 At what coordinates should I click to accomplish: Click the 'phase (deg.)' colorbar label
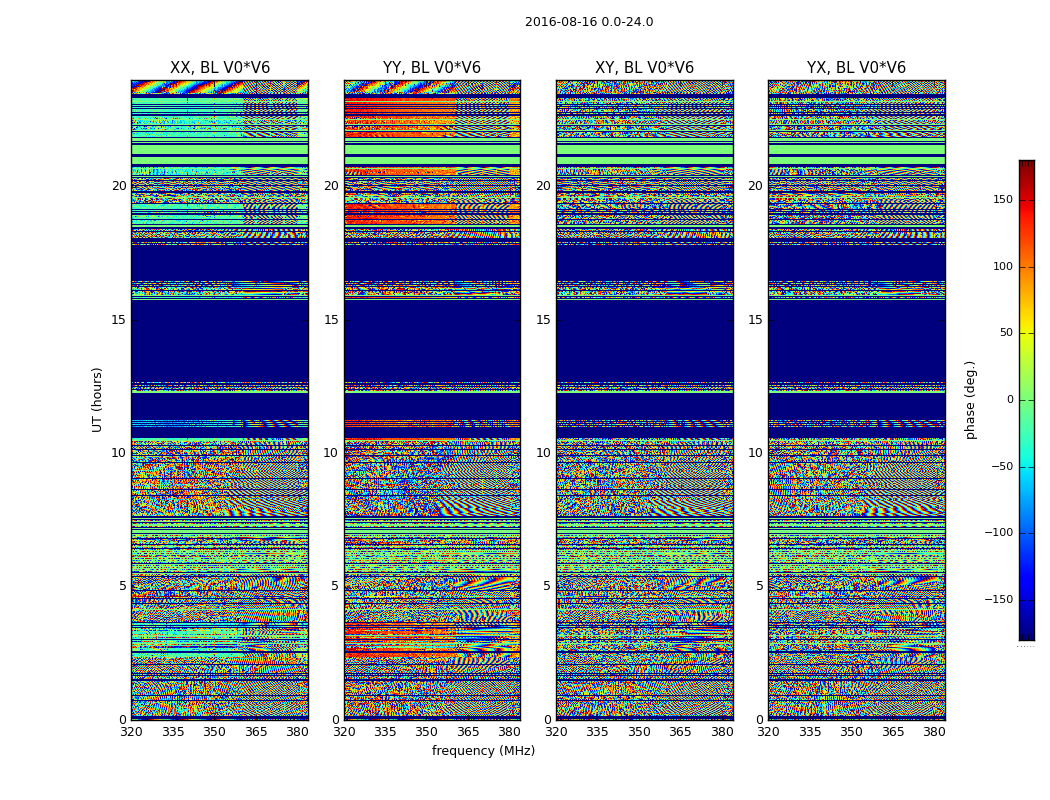tap(970, 400)
